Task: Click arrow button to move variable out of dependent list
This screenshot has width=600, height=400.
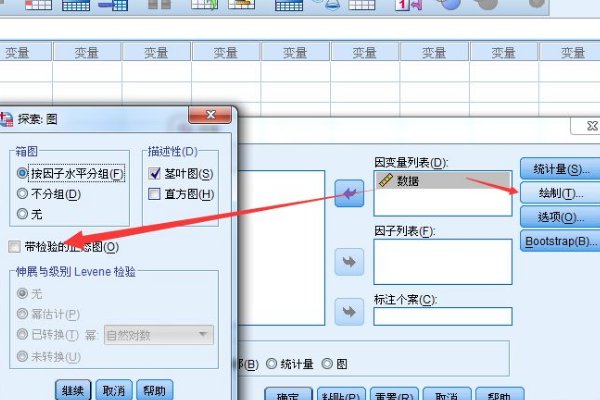Action: [x=349, y=193]
